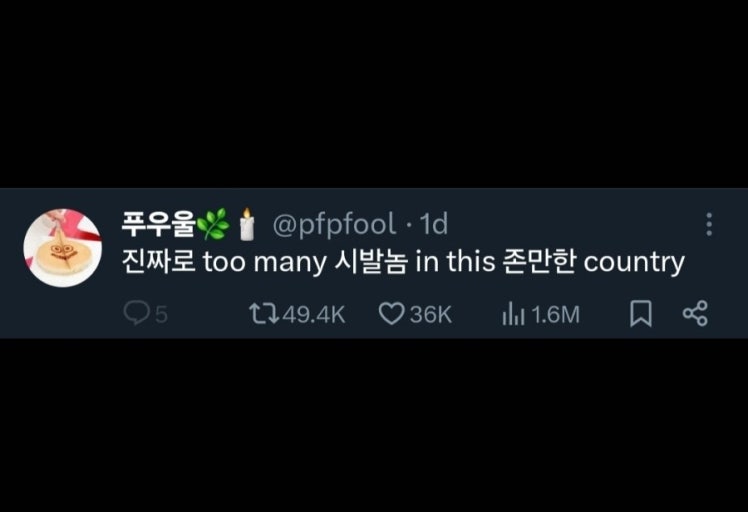Click the share icon

695,313
